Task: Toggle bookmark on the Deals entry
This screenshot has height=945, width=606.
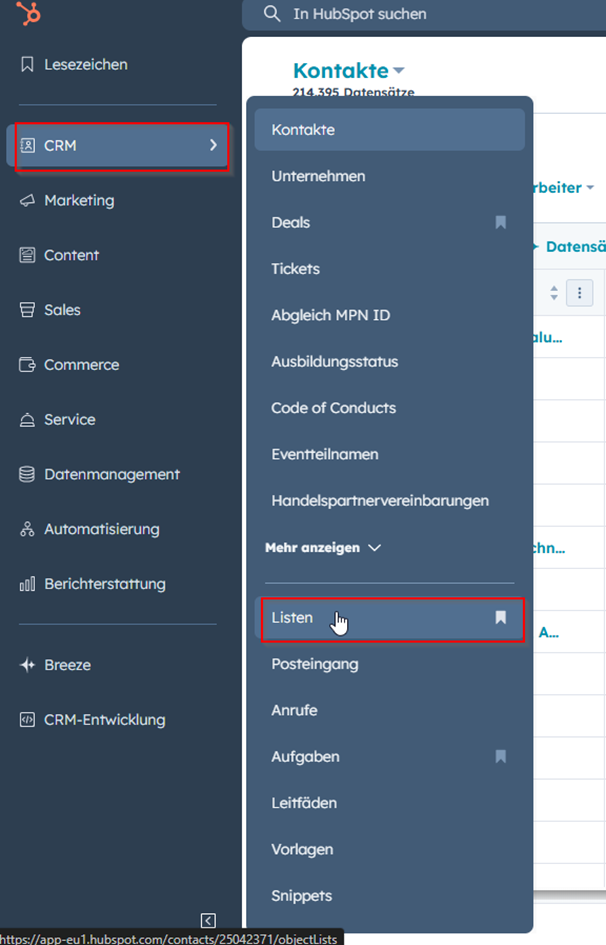Action: pos(501,222)
